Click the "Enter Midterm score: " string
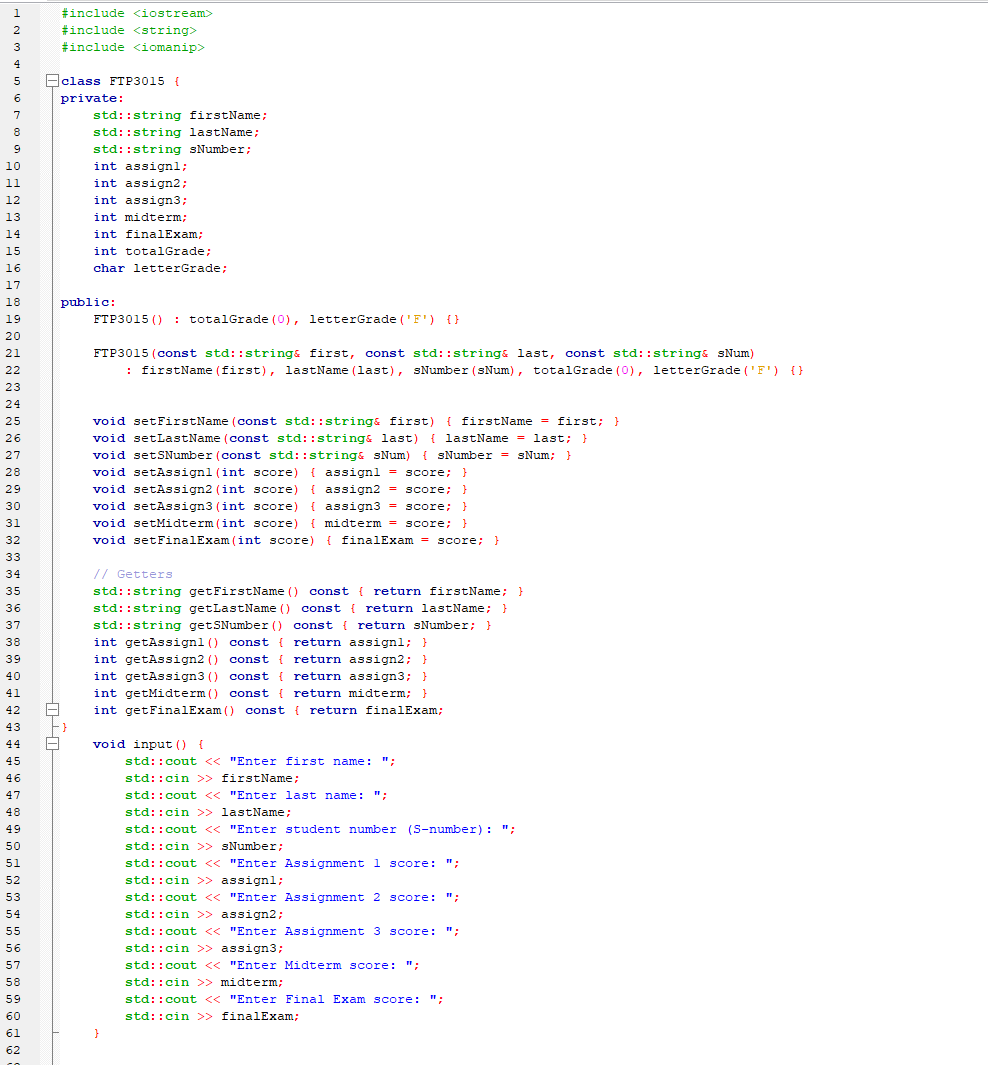988x1065 pixels. click(x=321, y=965)
